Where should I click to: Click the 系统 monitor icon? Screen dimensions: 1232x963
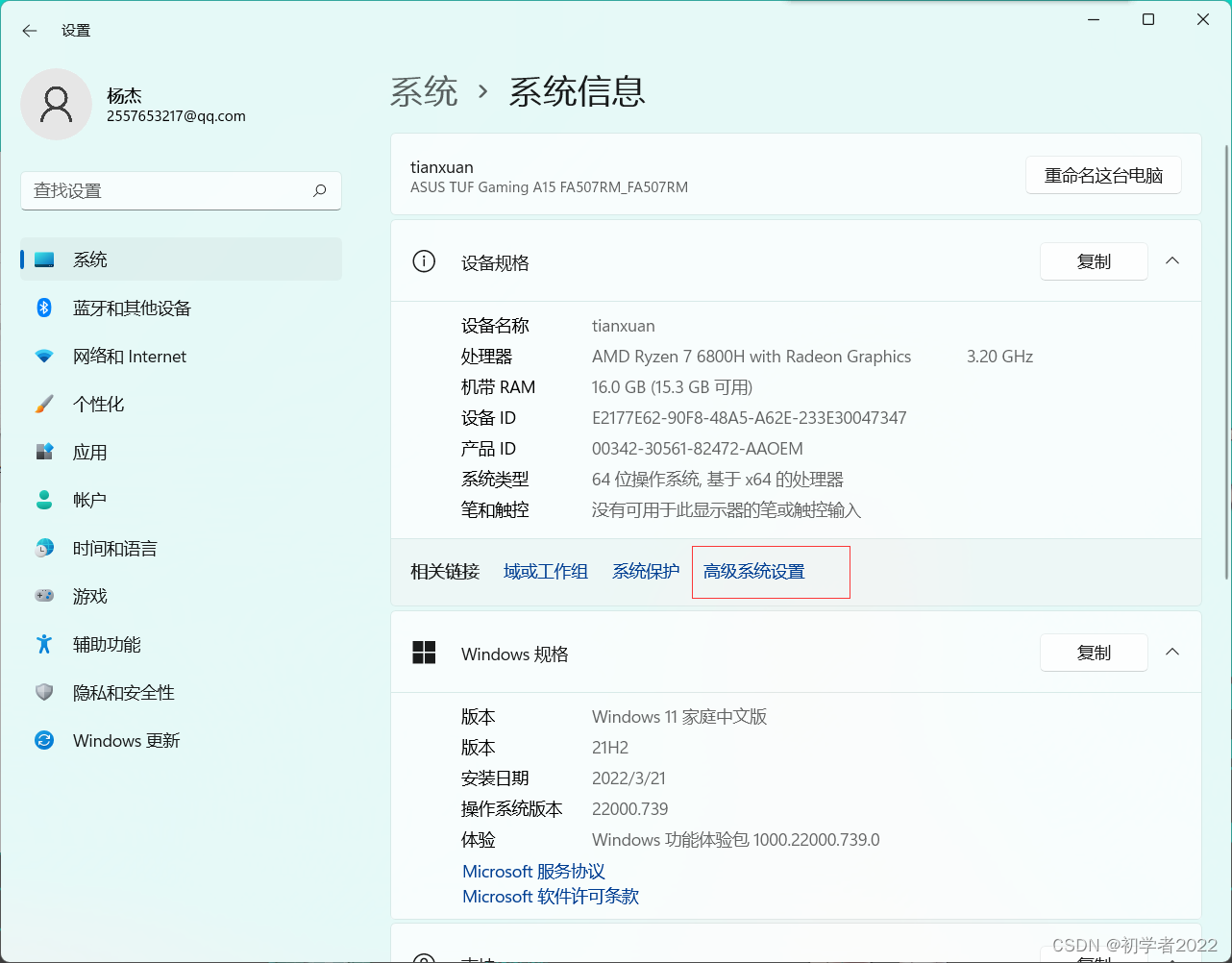tap(44, 259)
